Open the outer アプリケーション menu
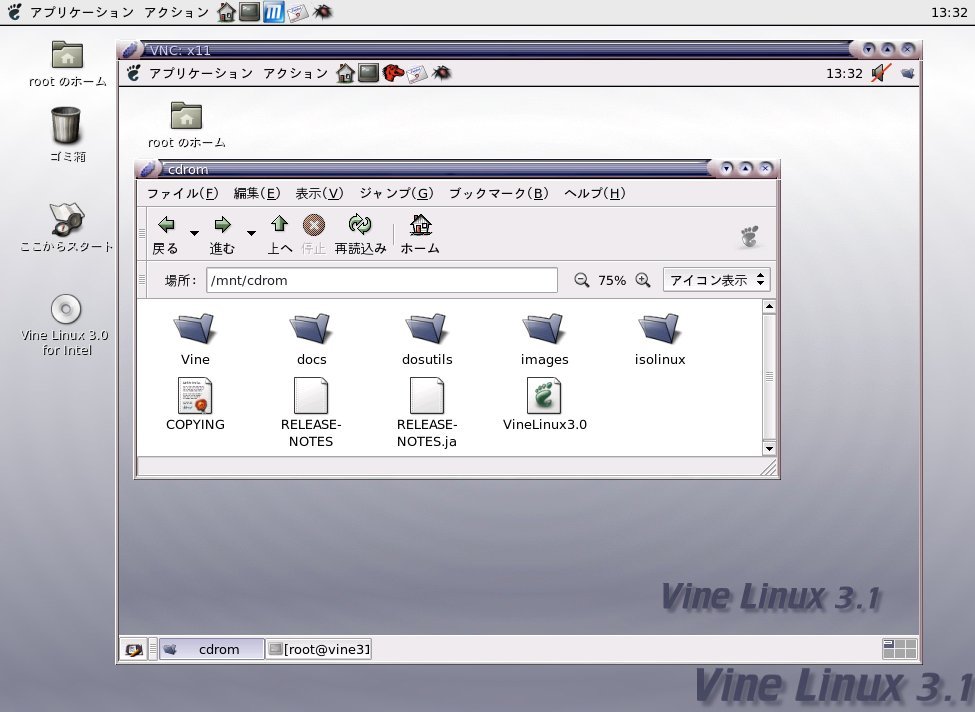The width and height of the screenshot is (975, 712). (81, 12)
